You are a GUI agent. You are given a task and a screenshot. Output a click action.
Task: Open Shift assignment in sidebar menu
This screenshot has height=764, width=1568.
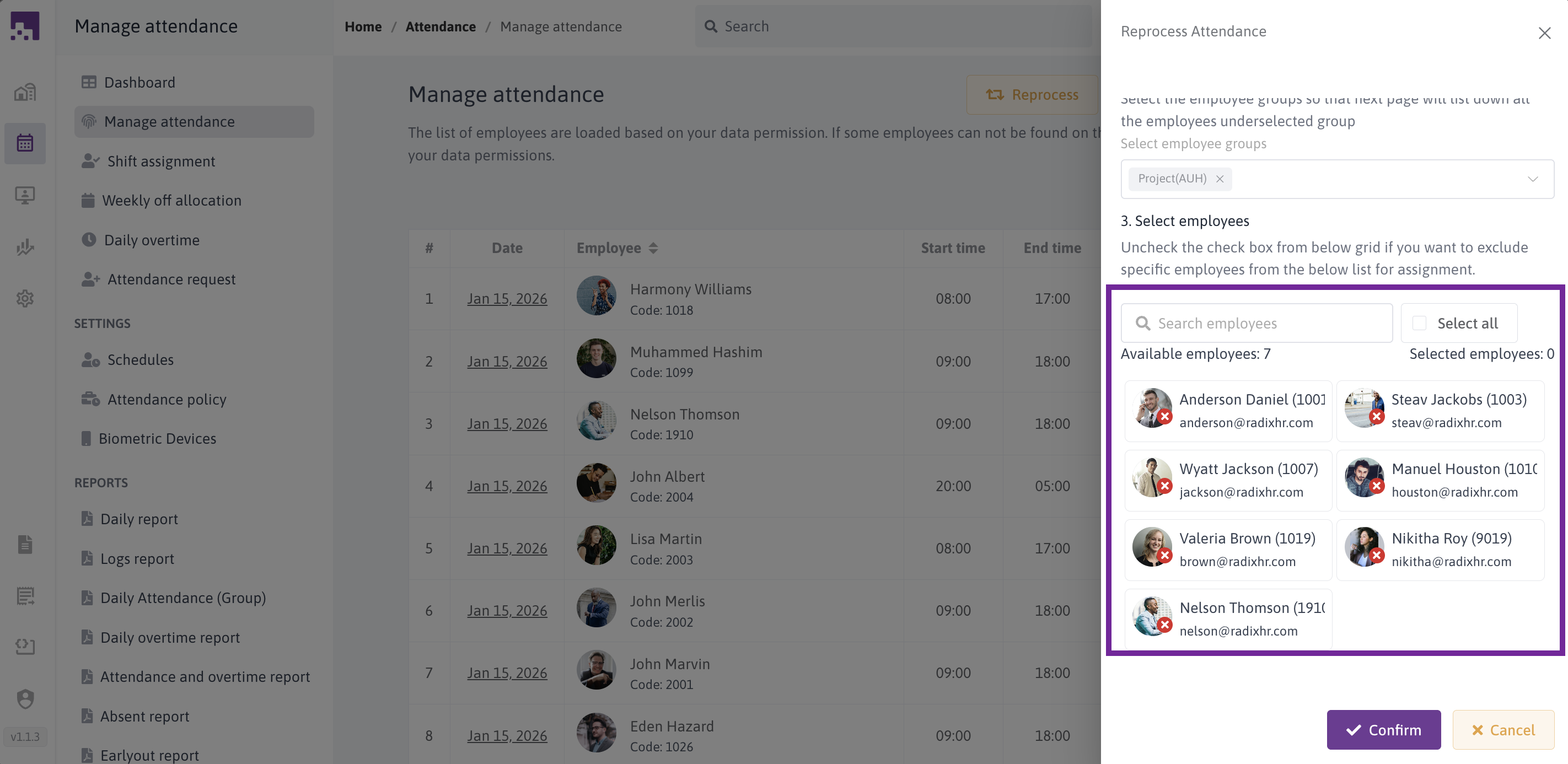(x=160, y=162)
